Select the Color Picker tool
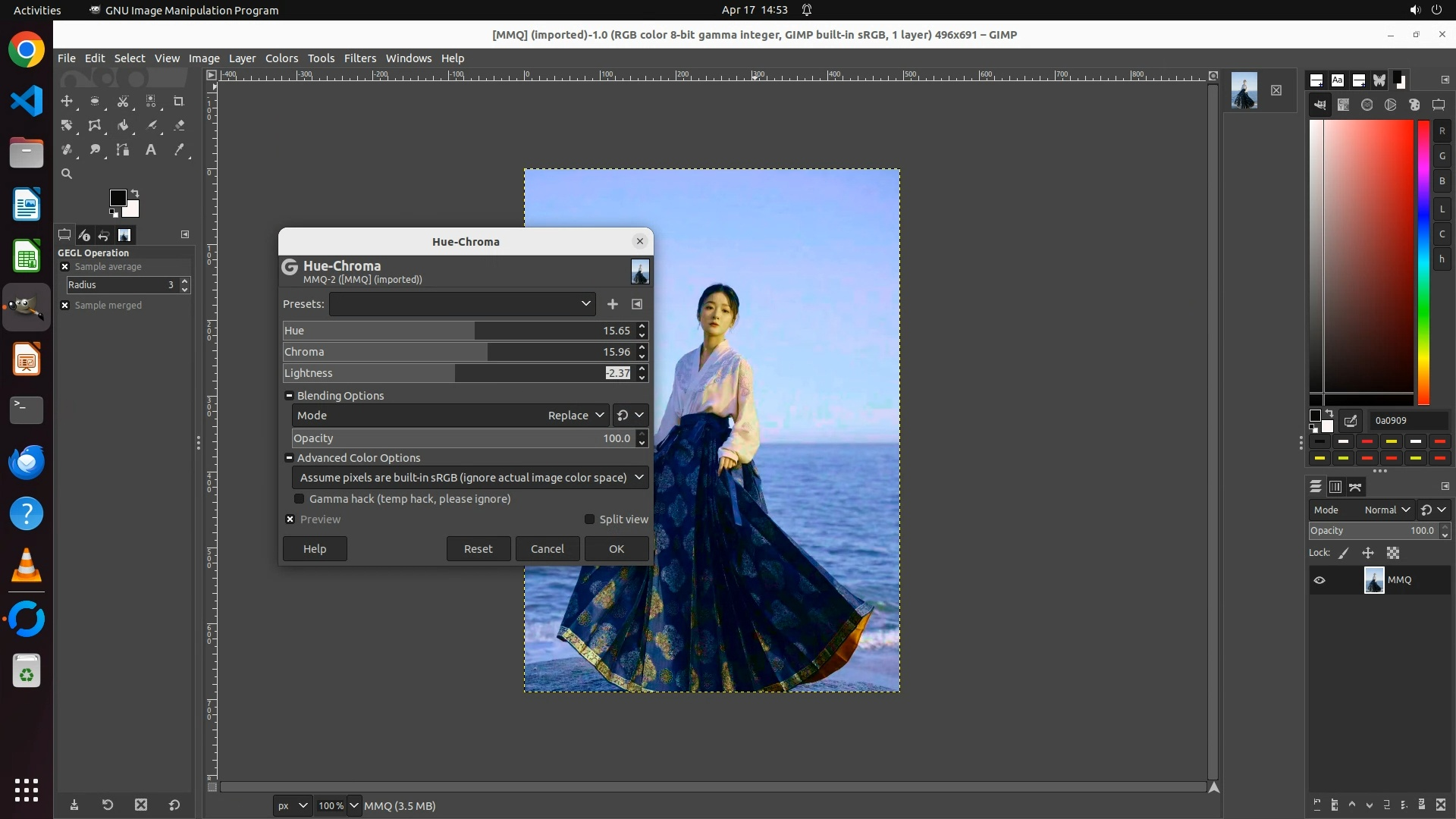This screenshot has width=1456, height=819. 179,149
